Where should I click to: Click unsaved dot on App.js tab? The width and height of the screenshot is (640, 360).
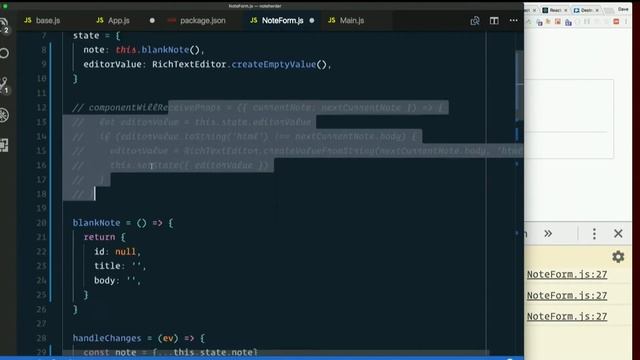[152, 21]
